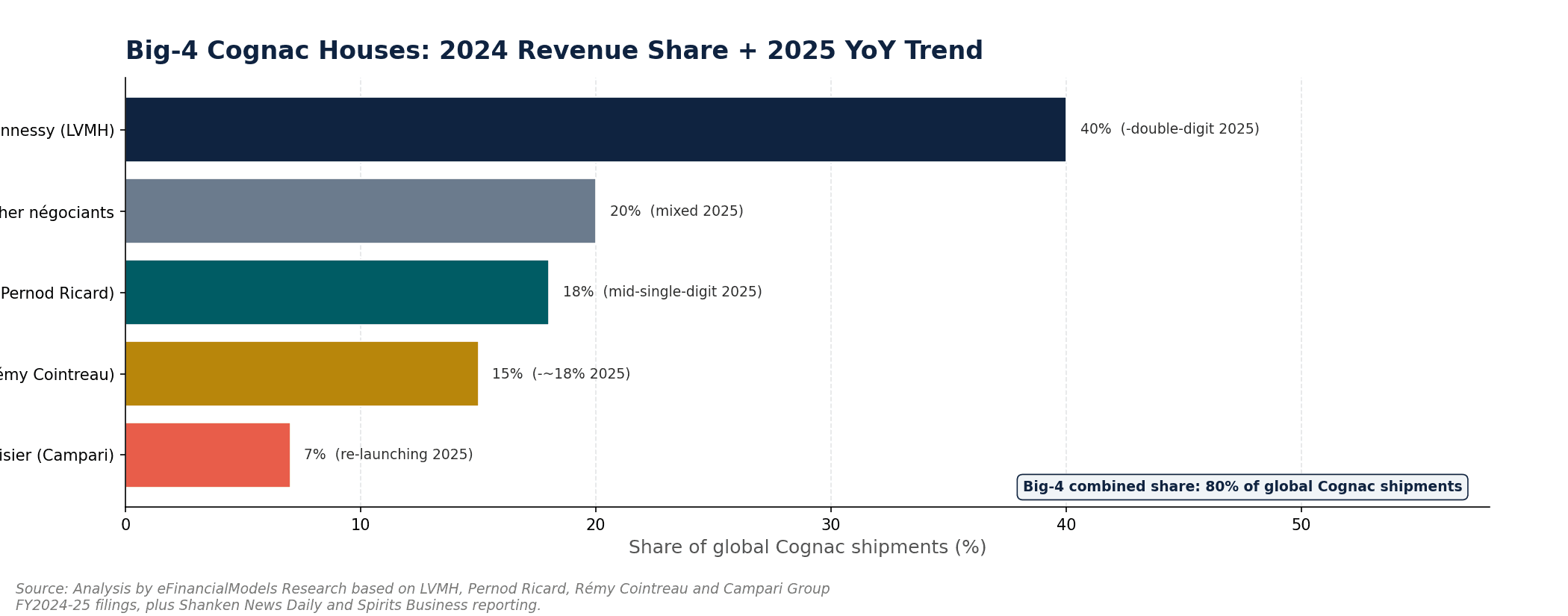Click the x-axis tick label 10
1568x616 pixels.
[361, 526]
